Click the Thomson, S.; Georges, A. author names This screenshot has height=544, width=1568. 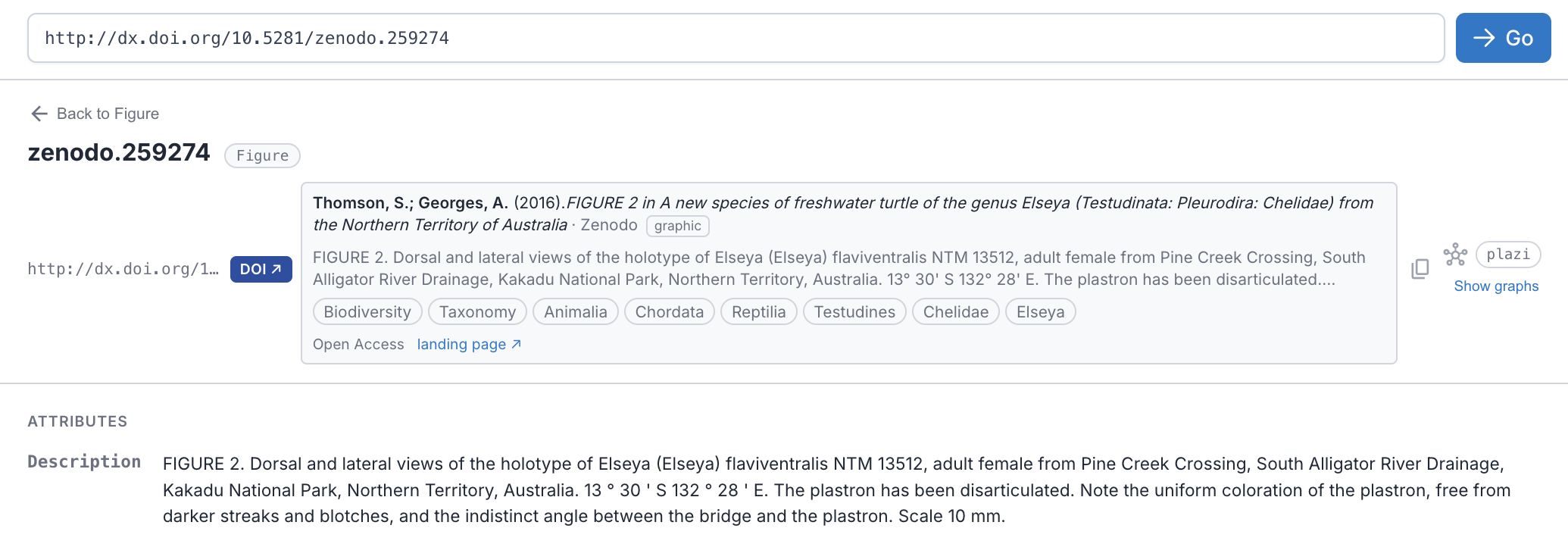click(410, 203)
